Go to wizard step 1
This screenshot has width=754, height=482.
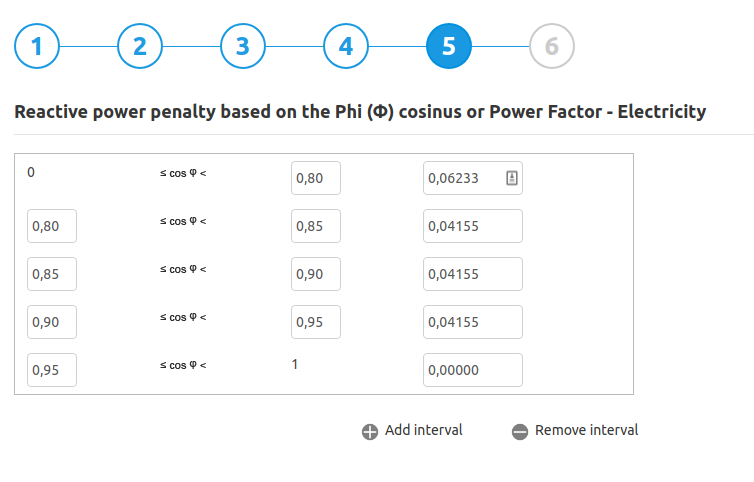(37, 46)
